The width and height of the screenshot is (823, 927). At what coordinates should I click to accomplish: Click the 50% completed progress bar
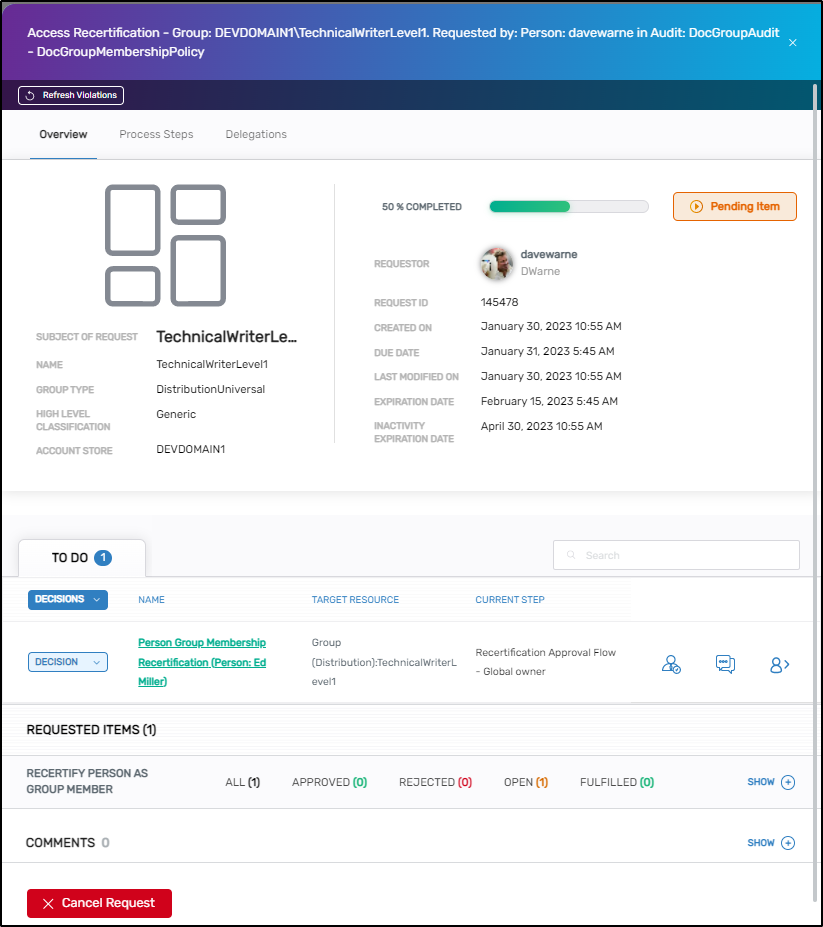pos(568,206)
